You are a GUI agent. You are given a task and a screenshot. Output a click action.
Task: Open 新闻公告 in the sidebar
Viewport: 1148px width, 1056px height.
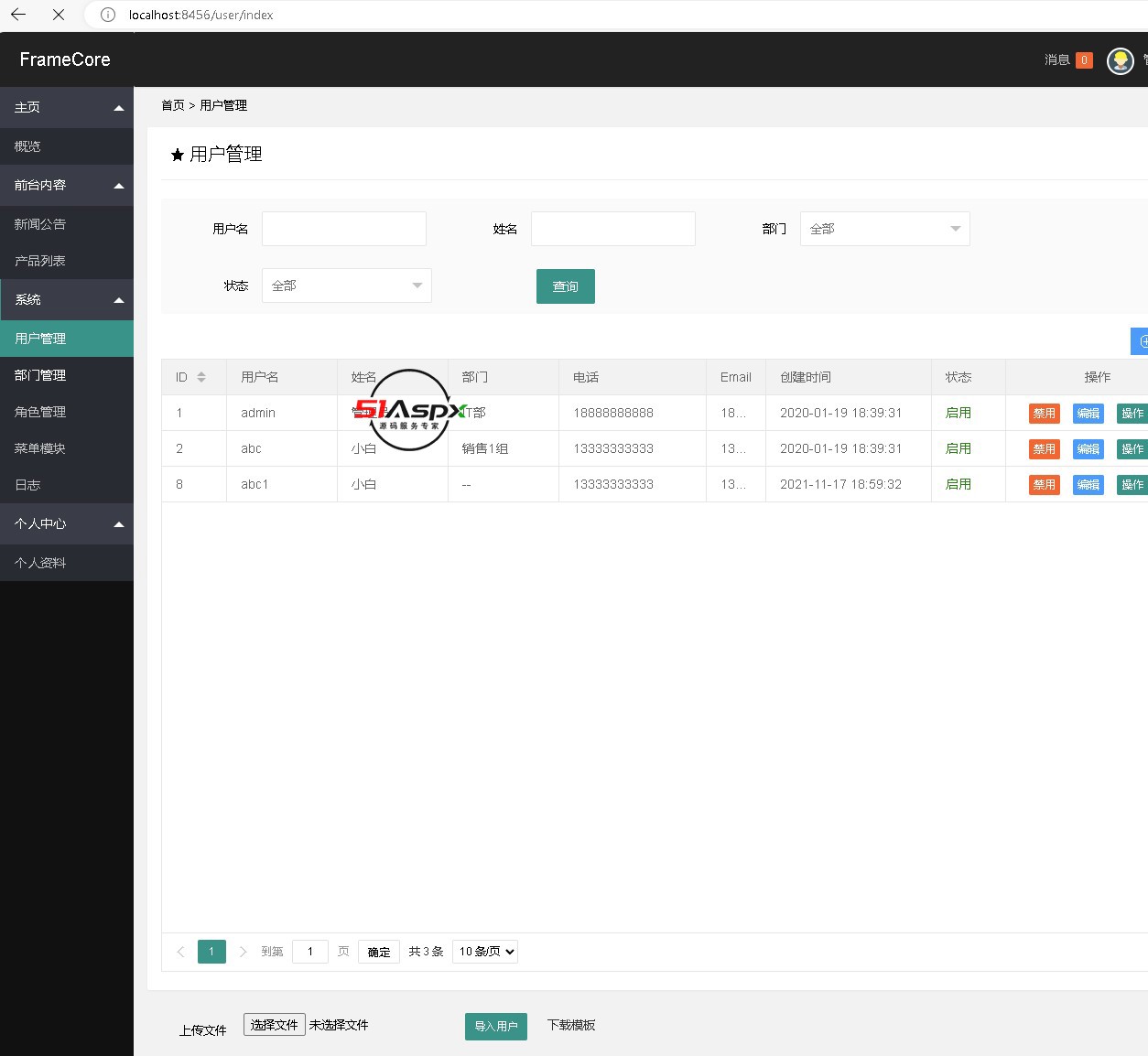[67, 224]
